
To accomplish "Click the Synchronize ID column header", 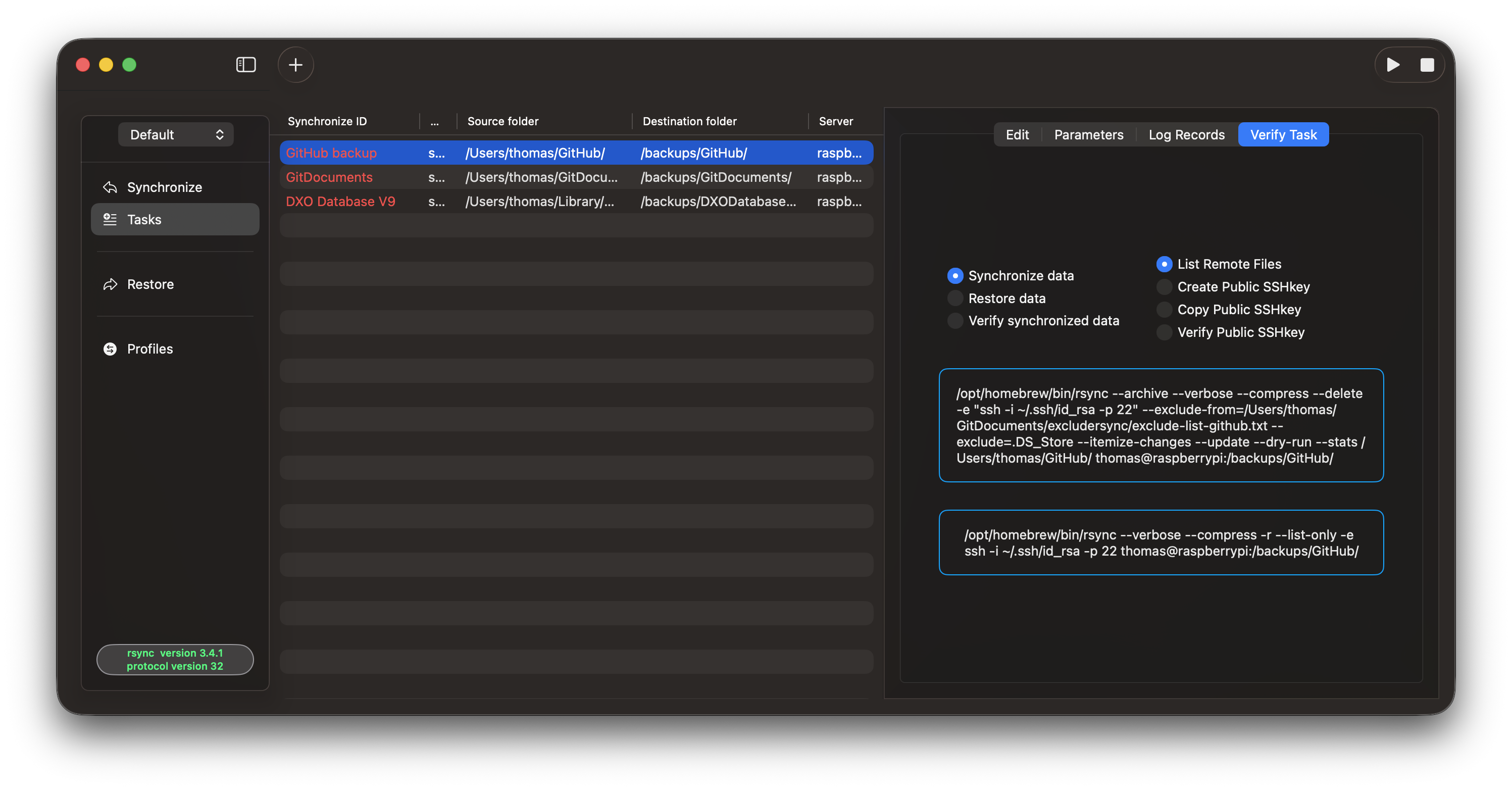I will tap(327, 121).
